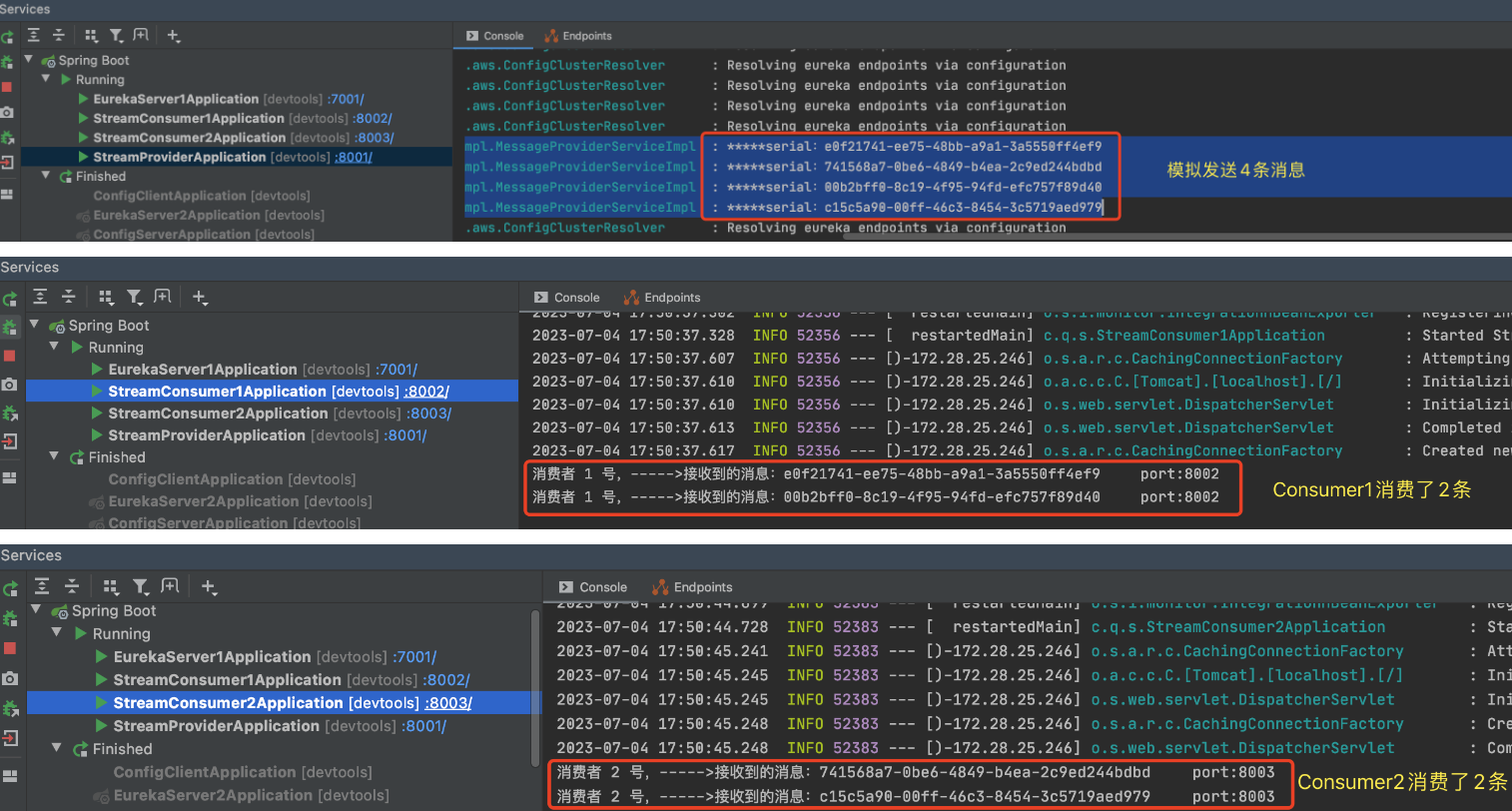Collapse Spring Boot node in top panel
This screenshot has width=1512, height=811.
(28, 60)
